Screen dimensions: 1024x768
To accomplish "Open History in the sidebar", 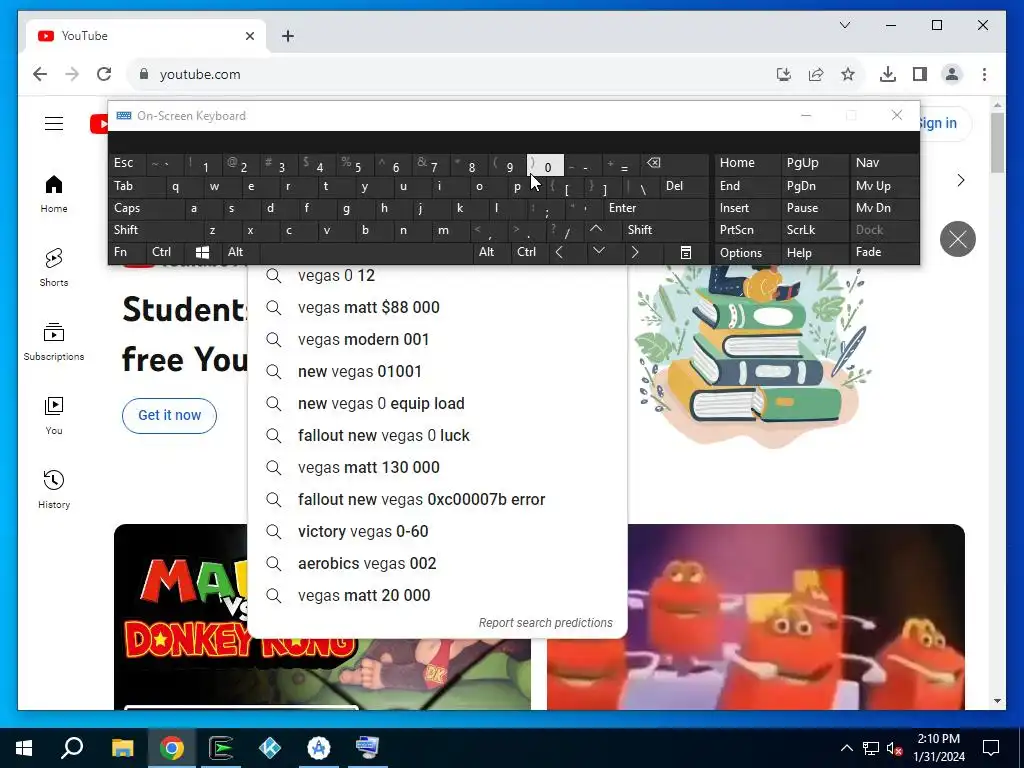I will pos(54,490).
